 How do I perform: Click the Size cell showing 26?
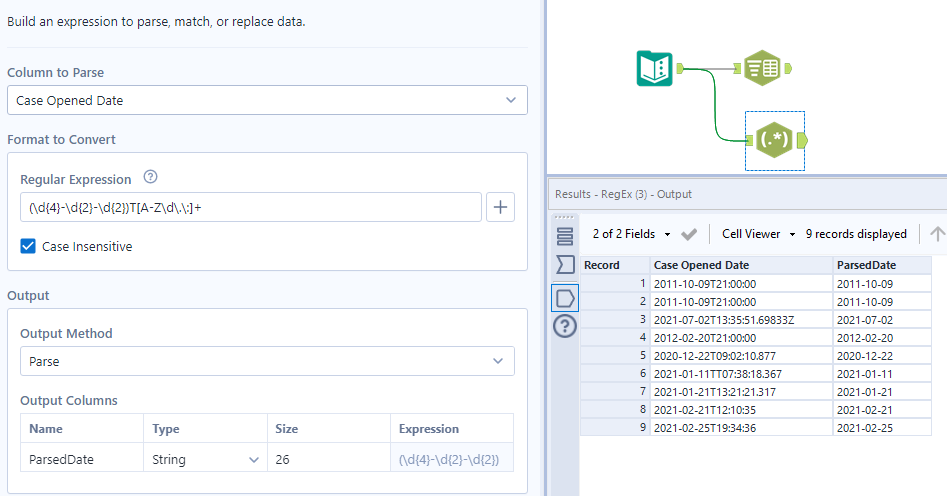click(x=329, y=460)
